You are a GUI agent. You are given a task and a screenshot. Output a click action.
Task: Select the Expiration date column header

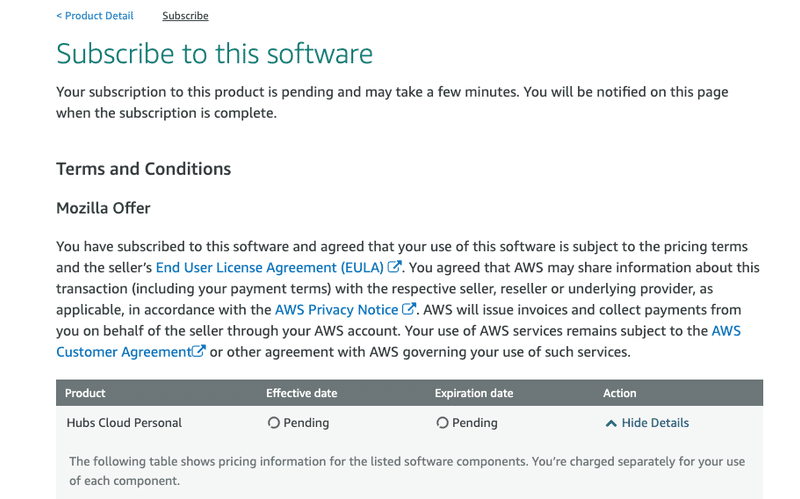click(474, 393)
